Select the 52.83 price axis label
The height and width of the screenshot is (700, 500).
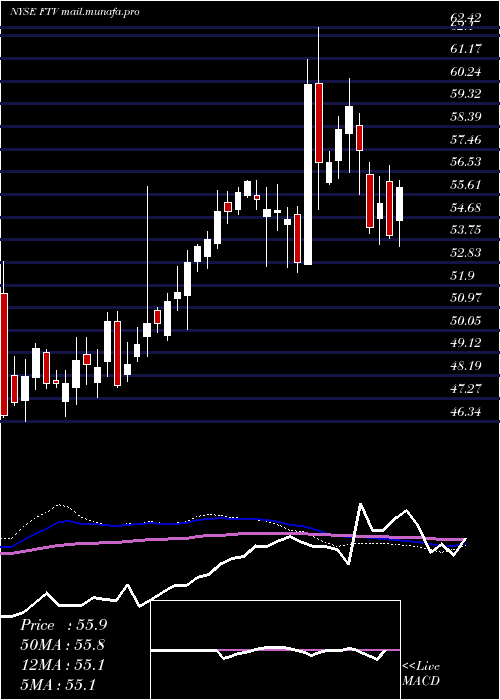click(466, 253)
